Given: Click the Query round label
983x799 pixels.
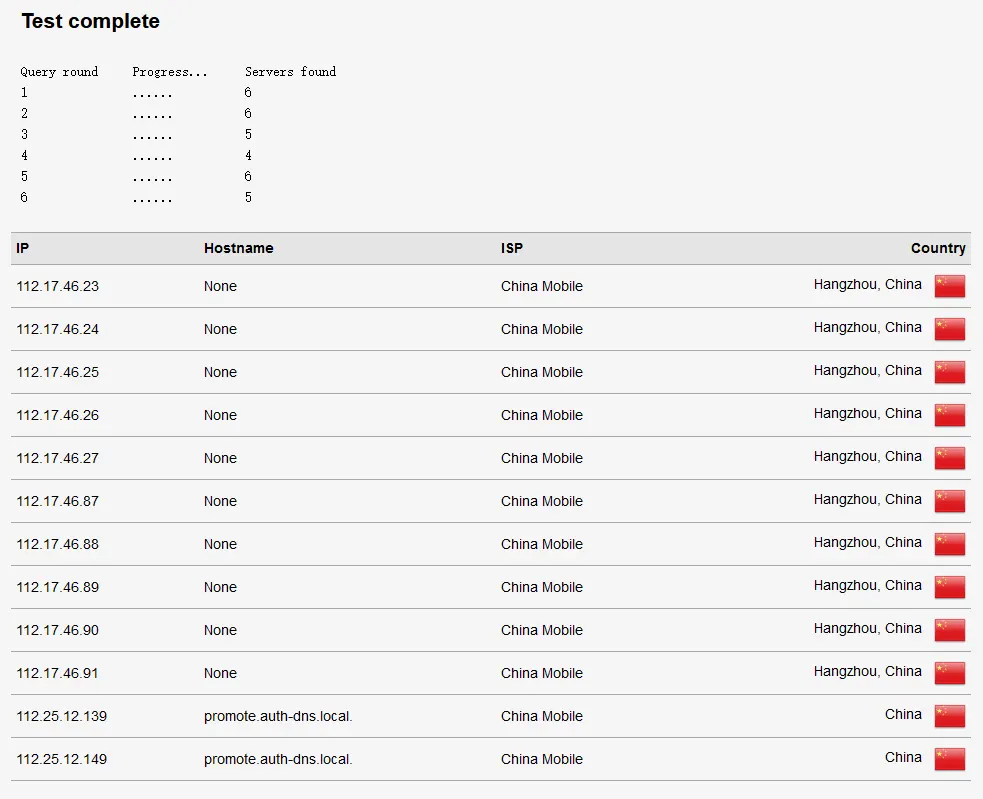Looking at the screenshot, I should click(x=59, y=72).
